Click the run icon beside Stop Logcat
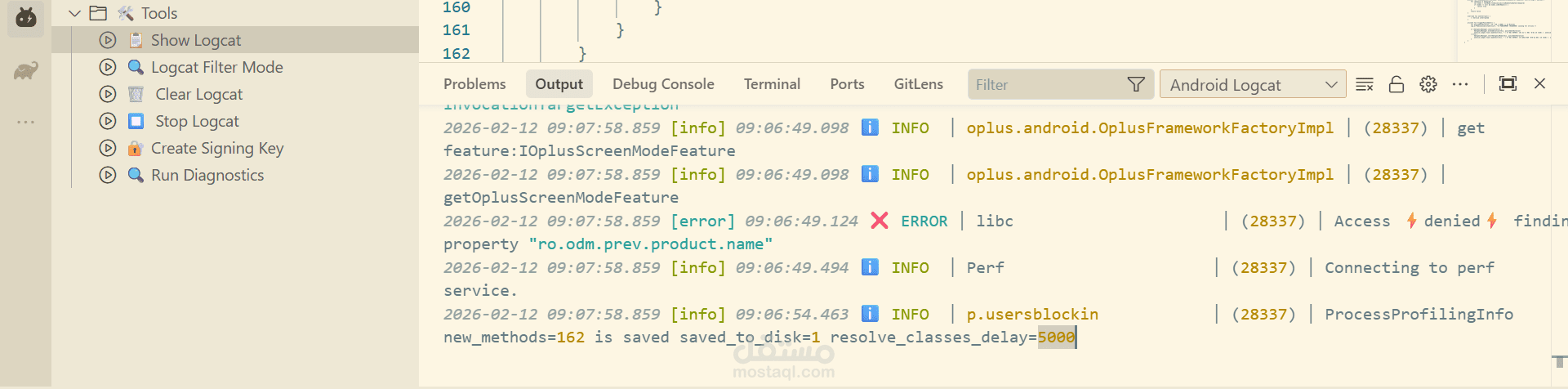Screen dimensions: 1568x389 click(x=108, y=121)
